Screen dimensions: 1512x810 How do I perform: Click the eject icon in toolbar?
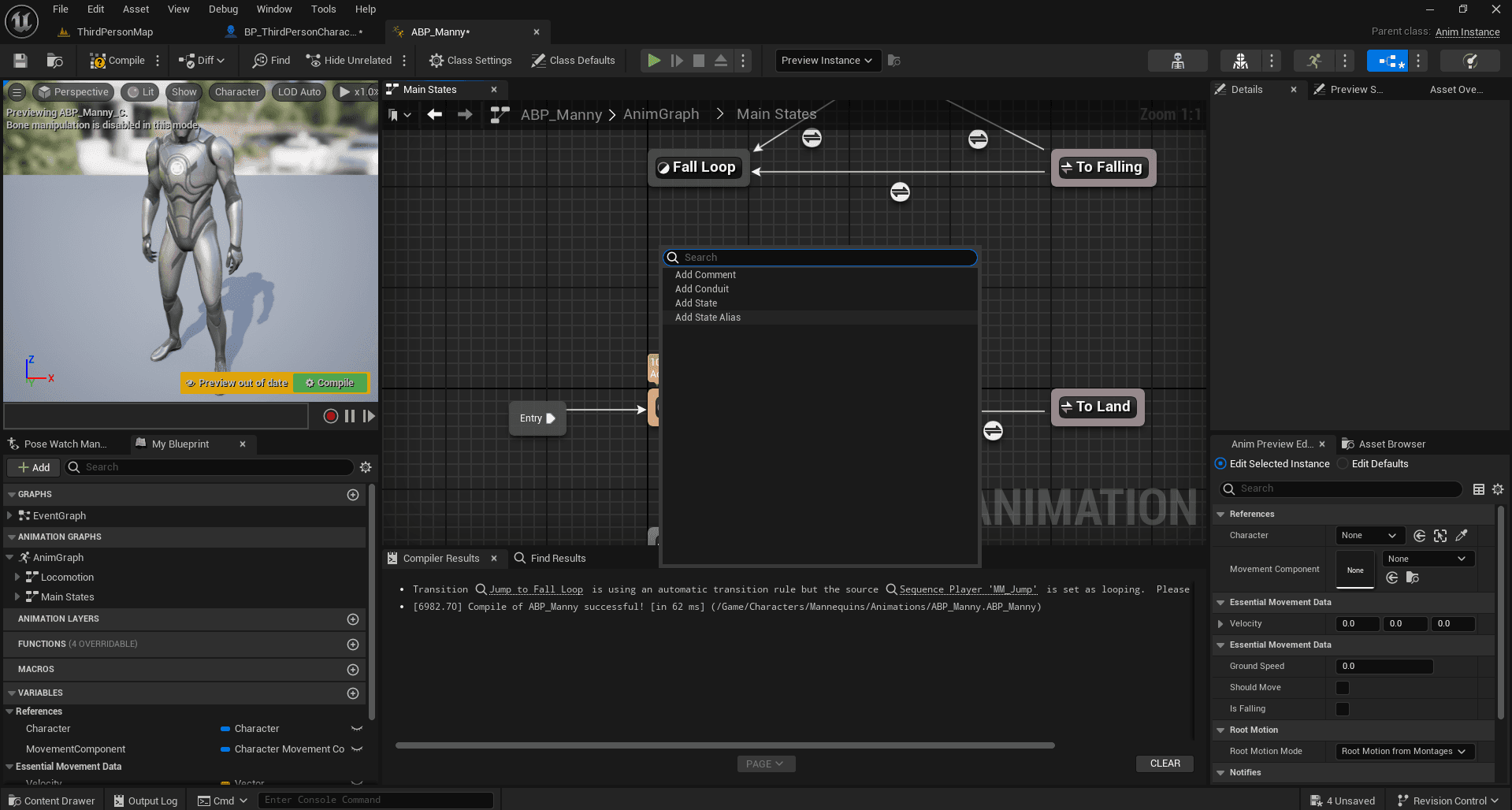(720, 61)
